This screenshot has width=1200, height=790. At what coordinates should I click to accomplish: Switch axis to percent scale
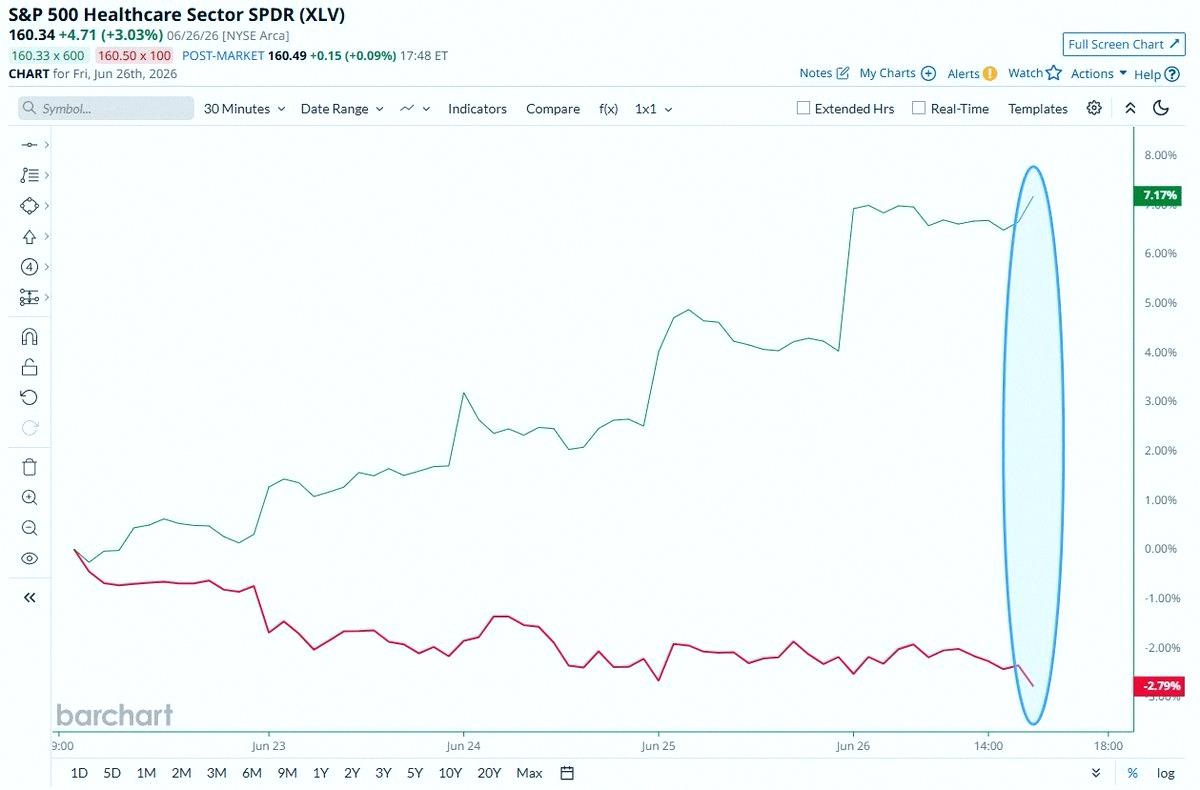click(x=1132, y=773)
